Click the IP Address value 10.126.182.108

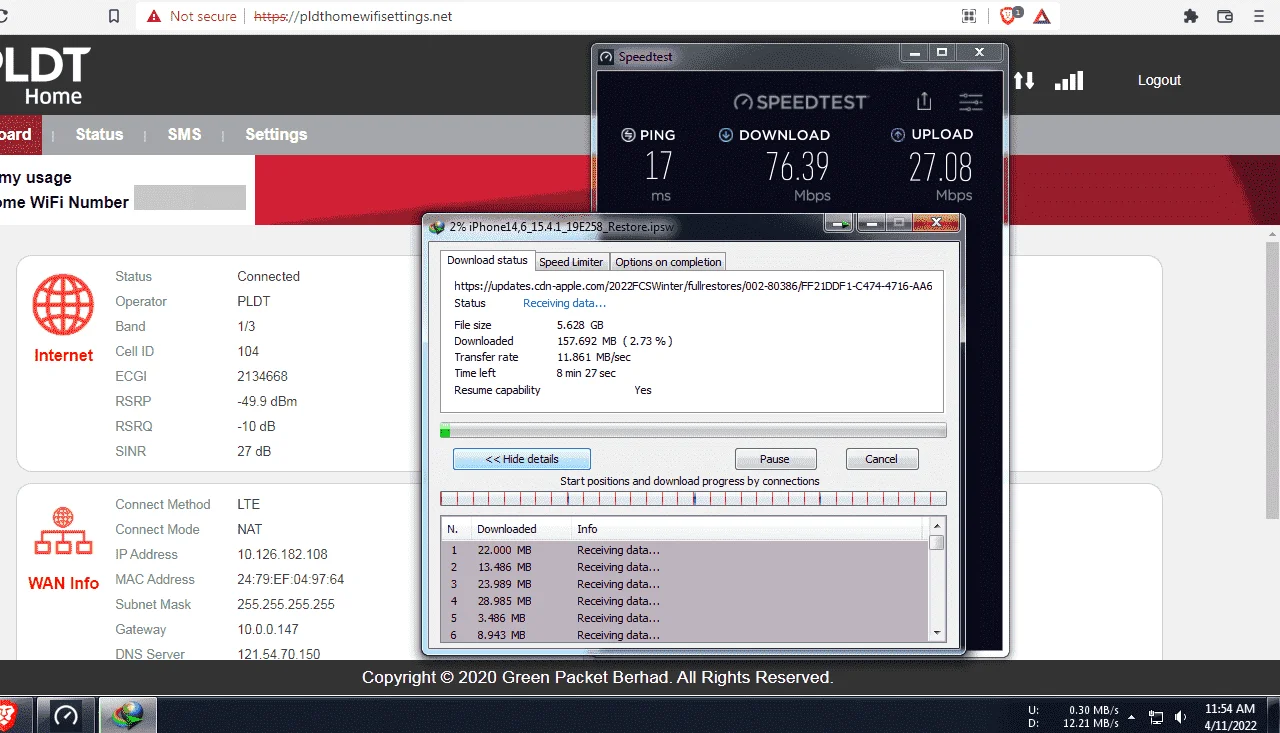click(x=282, y=554)
